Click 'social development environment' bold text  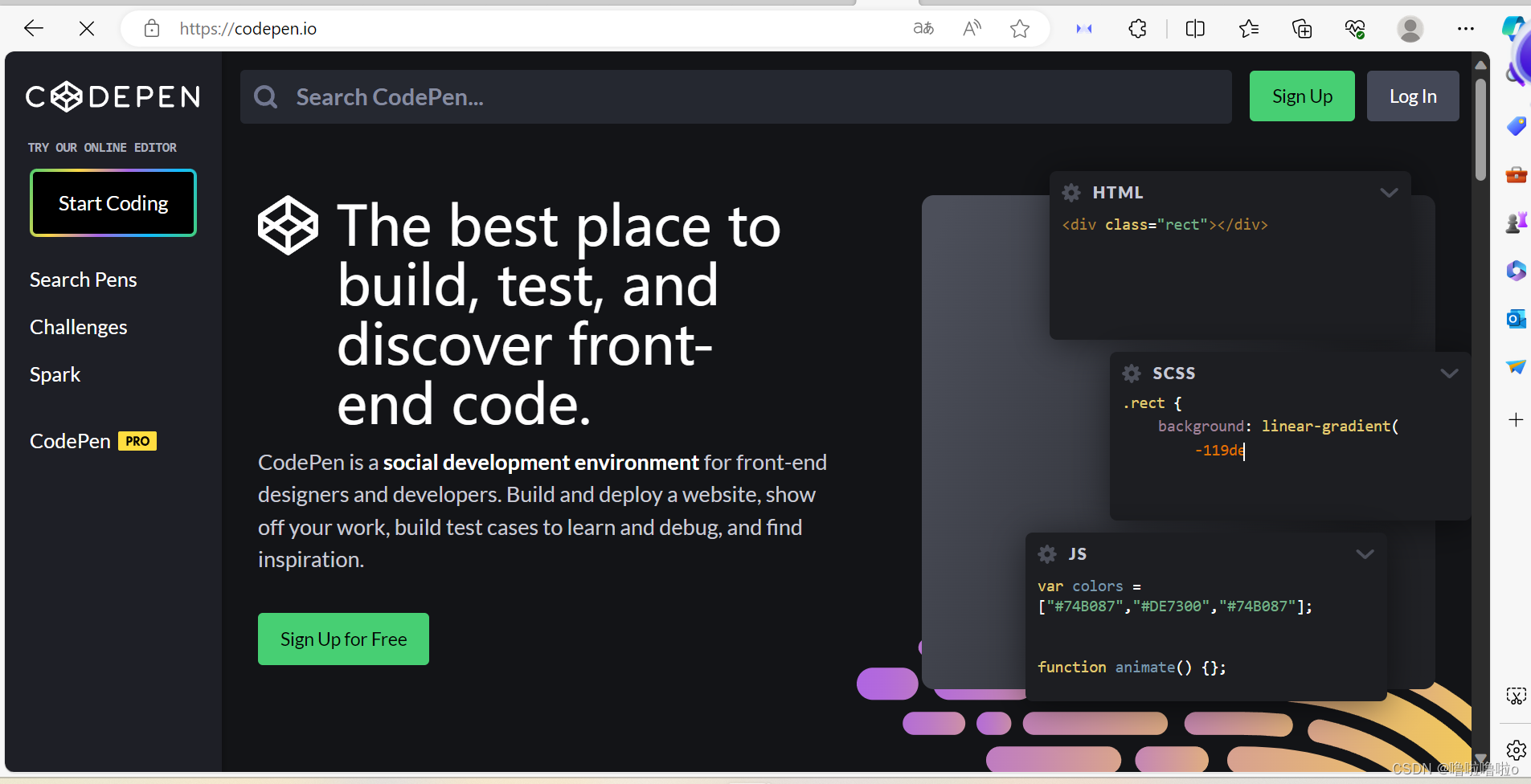541,463
